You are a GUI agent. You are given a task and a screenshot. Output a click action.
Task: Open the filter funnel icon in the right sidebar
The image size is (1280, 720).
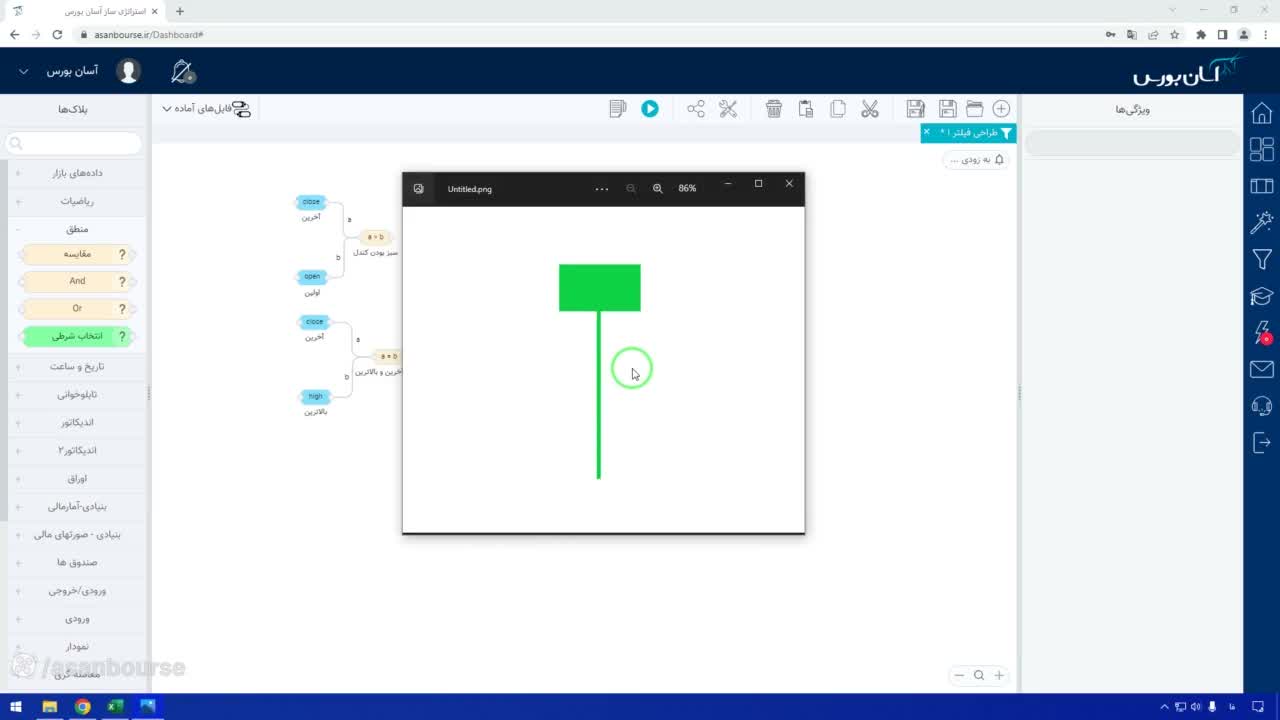click(x=1262, y=259)
